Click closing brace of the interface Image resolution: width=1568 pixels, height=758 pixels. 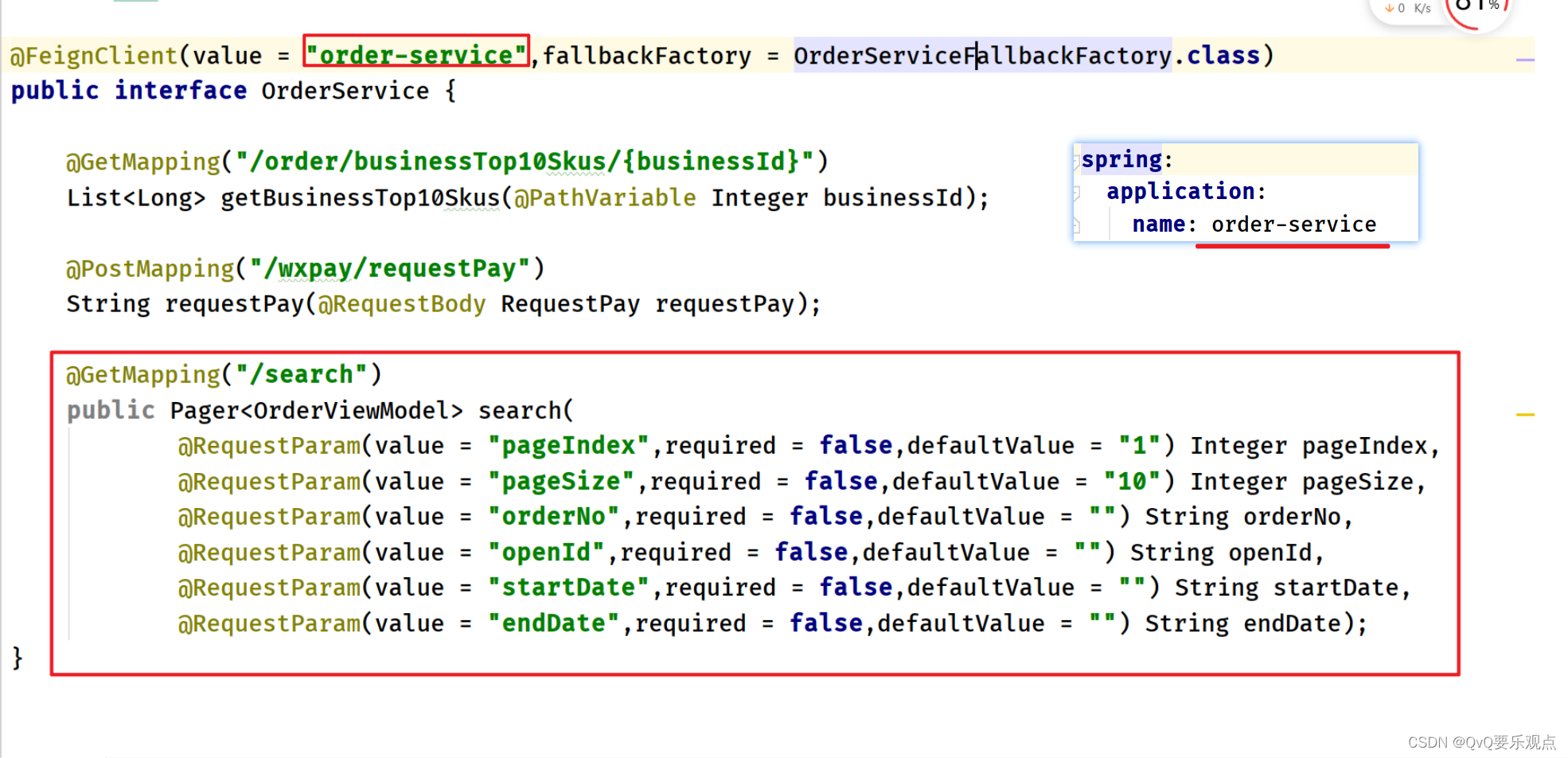(18, 658)
